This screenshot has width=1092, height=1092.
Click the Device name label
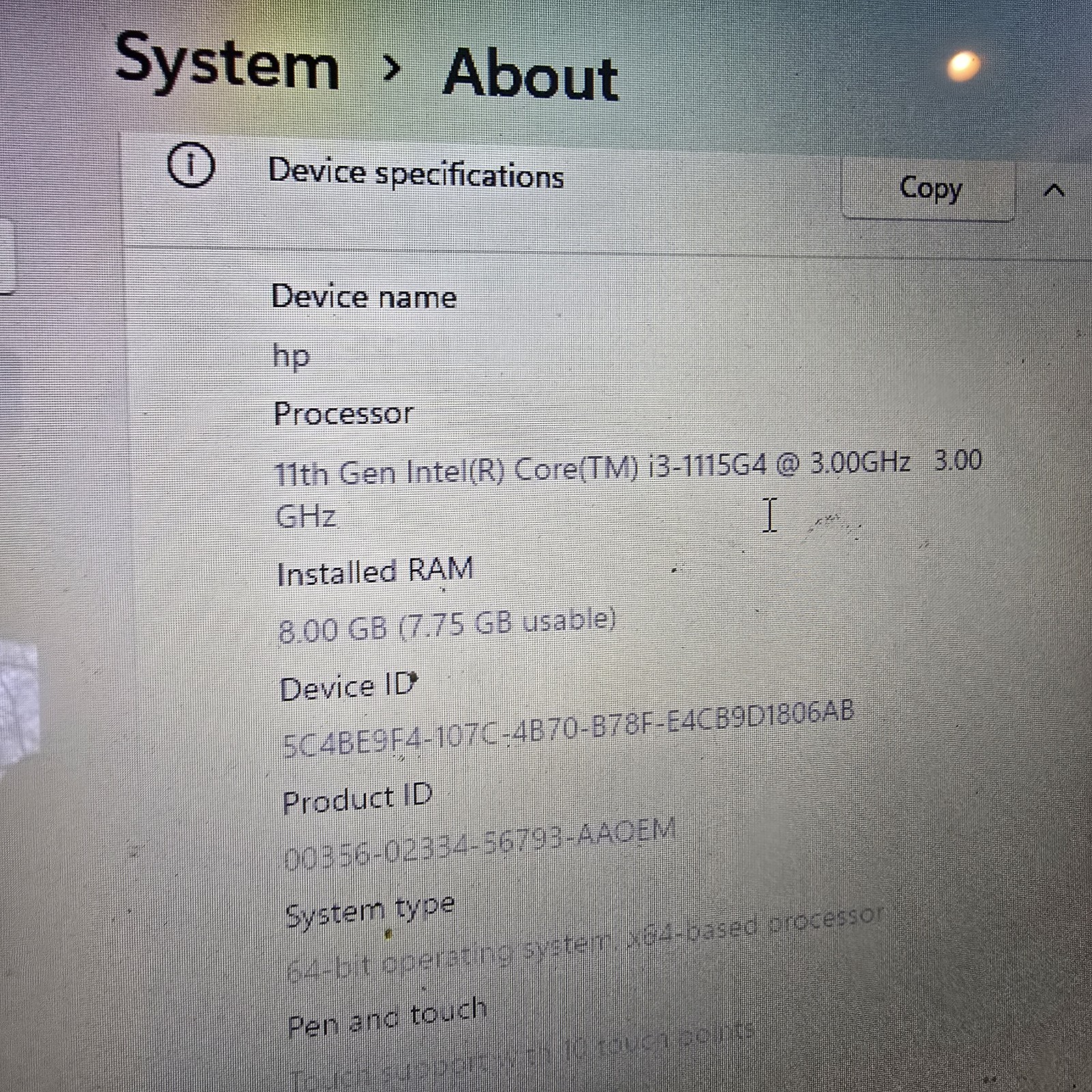click(x=364, y=297)
